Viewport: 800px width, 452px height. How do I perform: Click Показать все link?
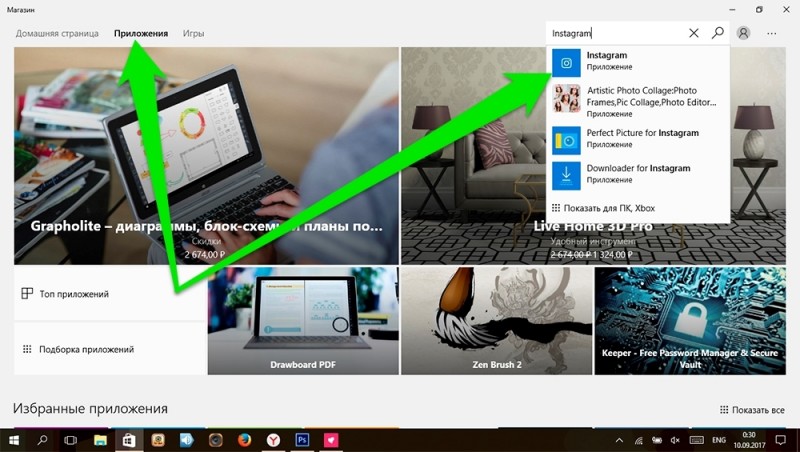[752, 410]
